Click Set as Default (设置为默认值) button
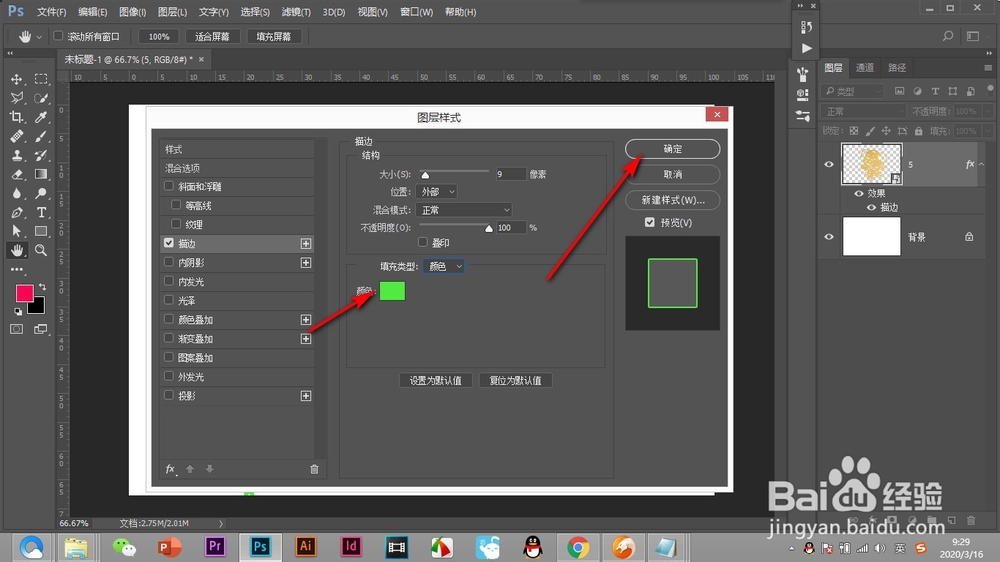This screenshot has height=562, width=1000. pyautogui.click(x=436, y=380)
